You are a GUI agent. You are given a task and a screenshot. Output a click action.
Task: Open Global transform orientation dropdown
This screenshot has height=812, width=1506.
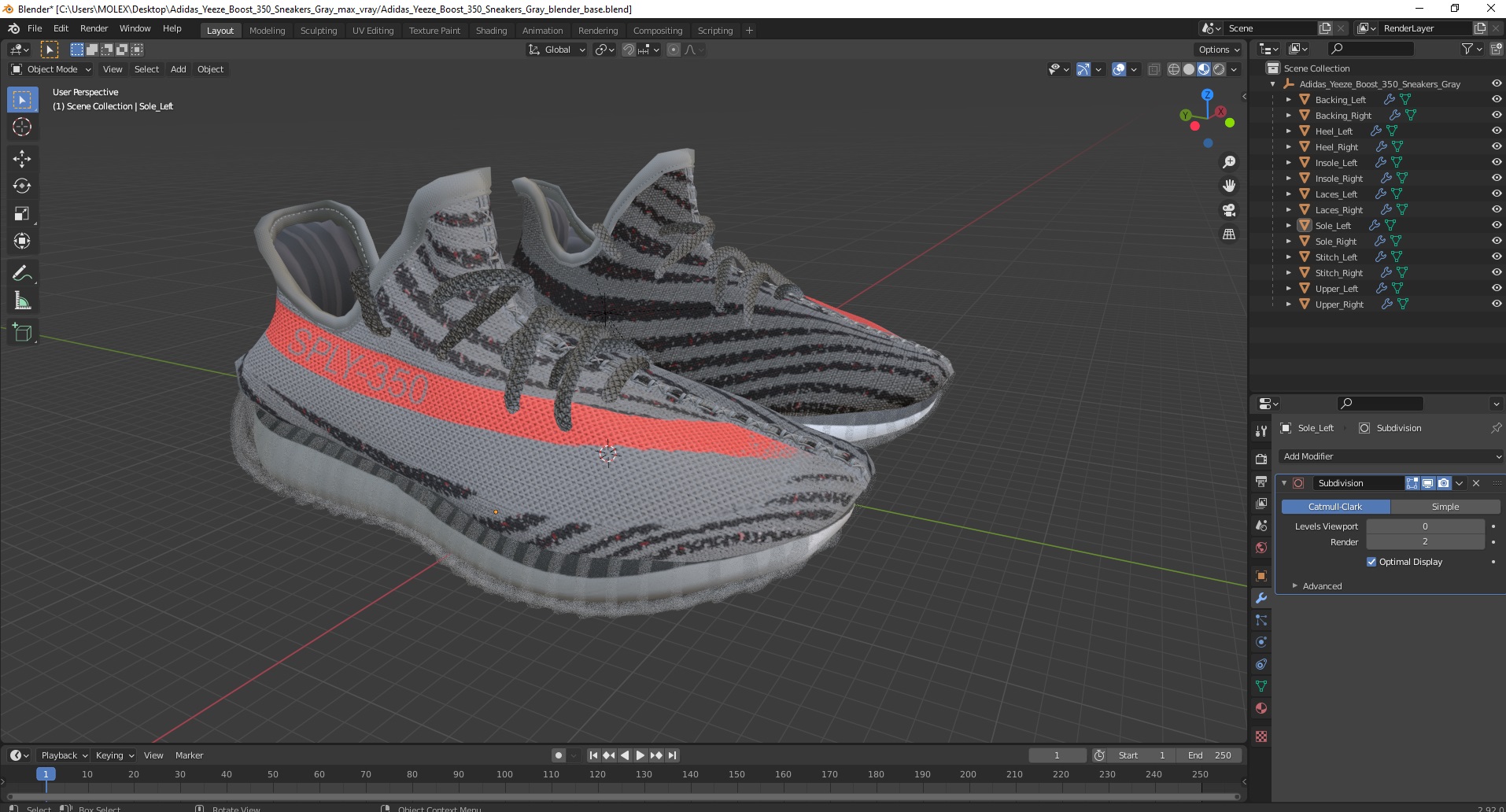coord(557,50)
